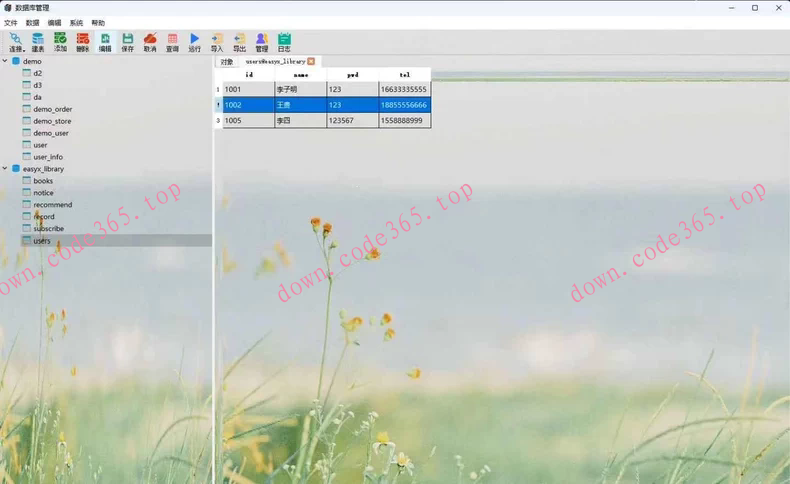The height and width of the screenshot is (484, 790).
Task: Click the 连接 (Connect) toolbar icon
Action: click(15, 39)
